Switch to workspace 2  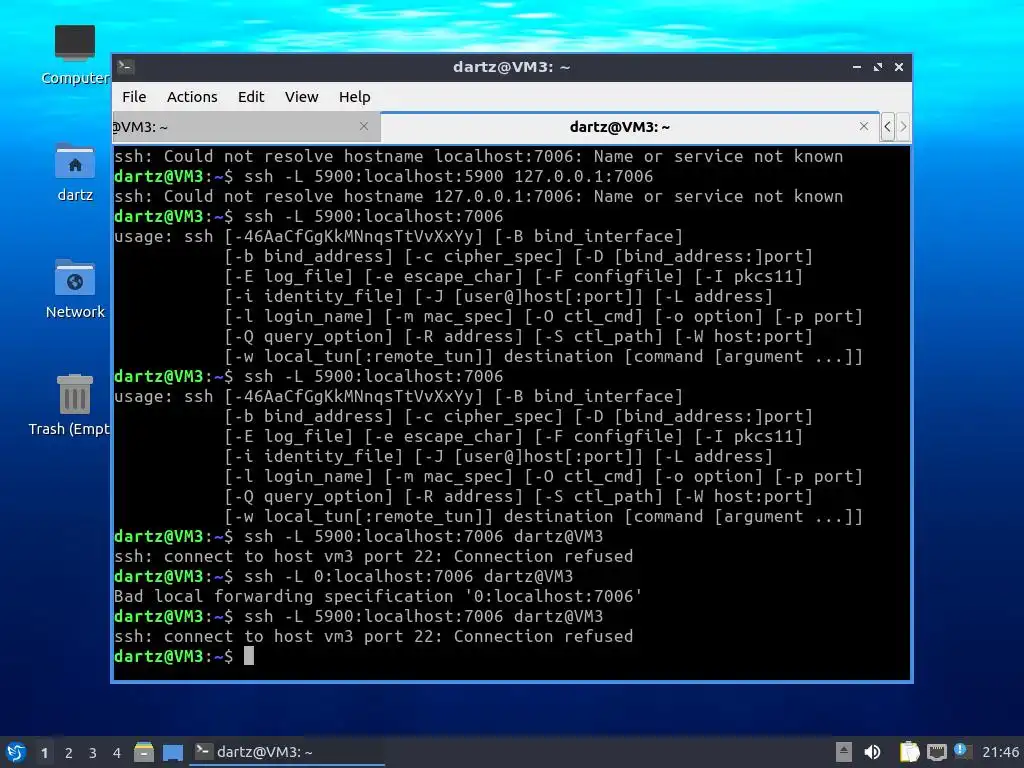[69, 753]
